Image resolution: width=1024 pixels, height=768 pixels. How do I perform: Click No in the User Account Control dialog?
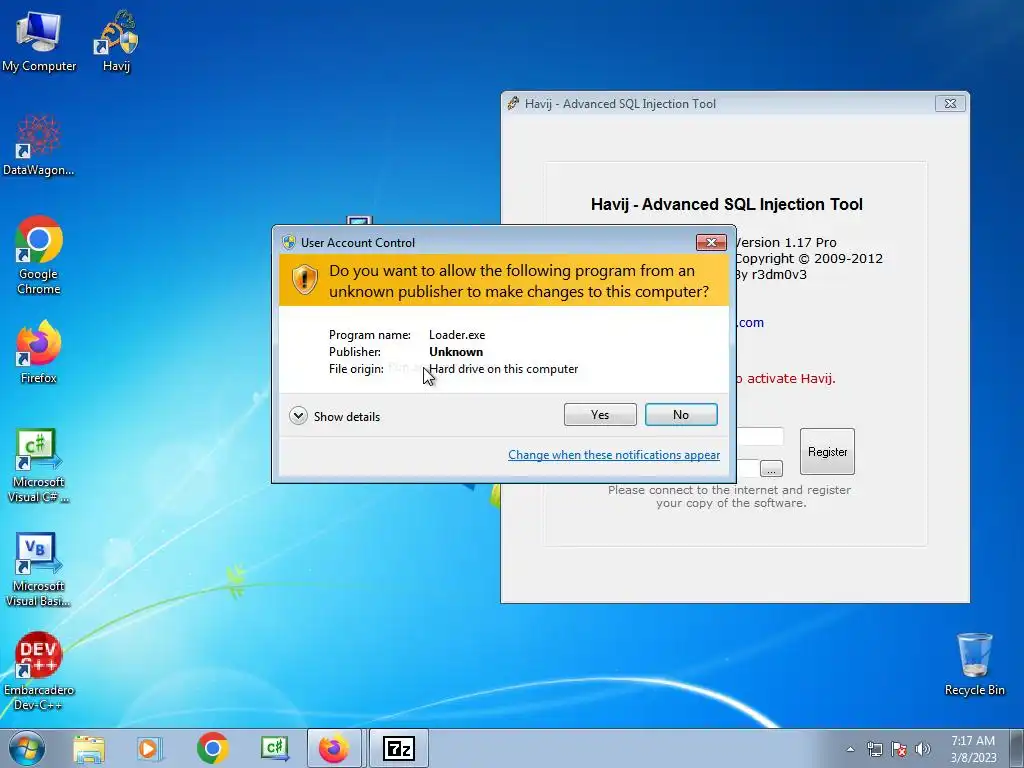pyautogui.click(x=680, y=415)
